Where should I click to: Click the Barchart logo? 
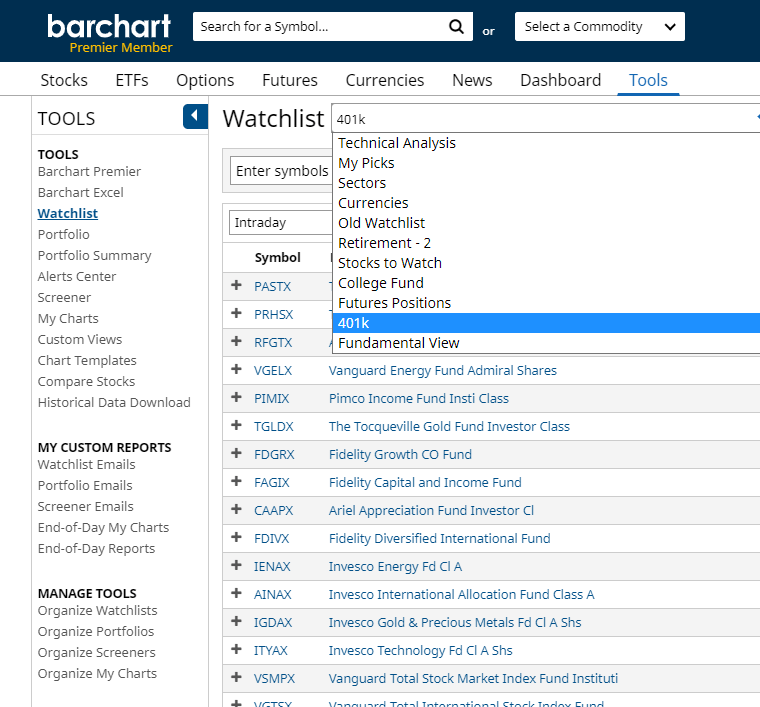click(x=109, y=26)
